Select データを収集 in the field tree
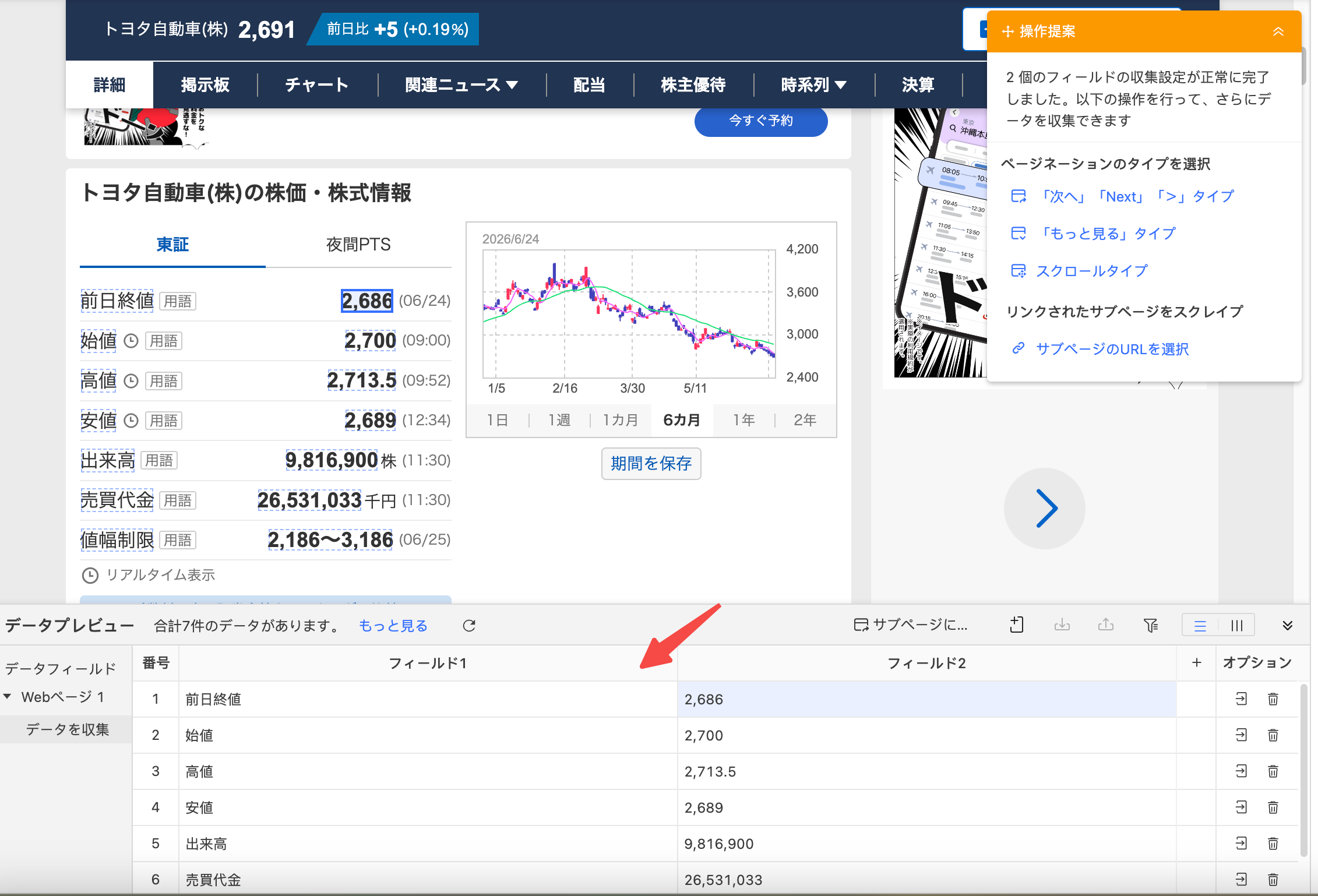Image resolution: width=1318 pixels, height=896 pixels. coord(67,729)
